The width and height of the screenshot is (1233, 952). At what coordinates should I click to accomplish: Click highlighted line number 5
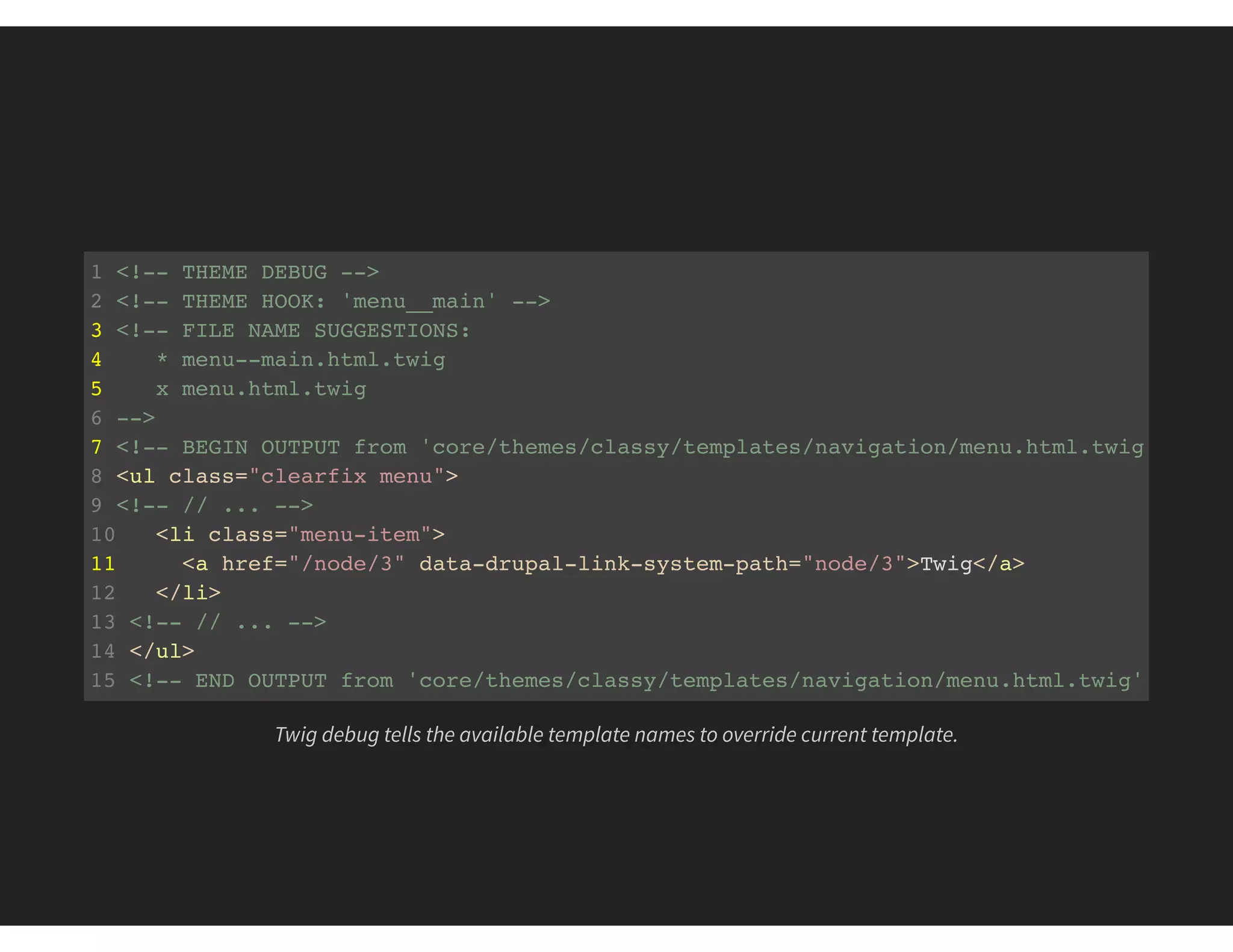96,389
